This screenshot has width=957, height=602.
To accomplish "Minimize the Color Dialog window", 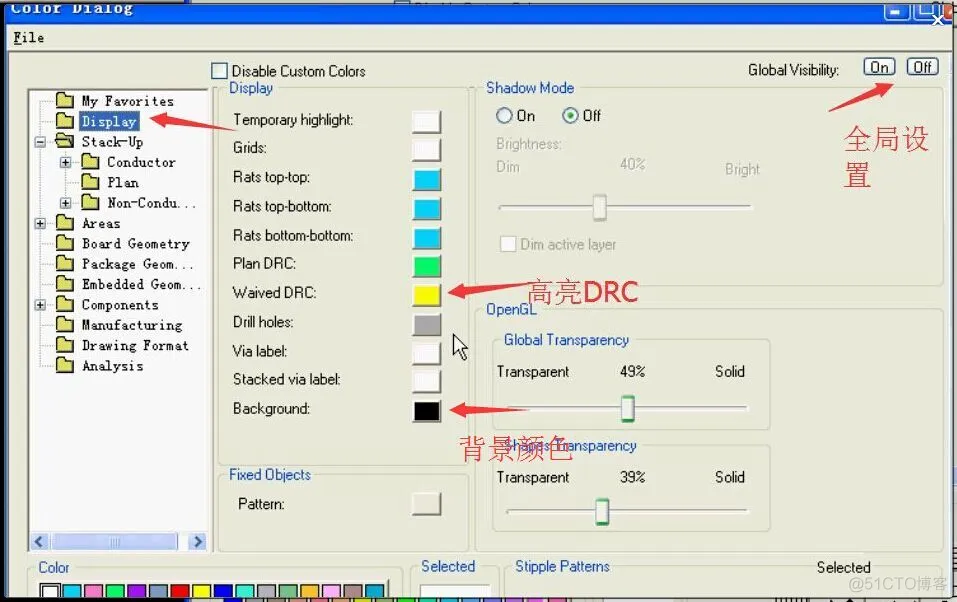I will pyautogui.click(x=896, y=11).
